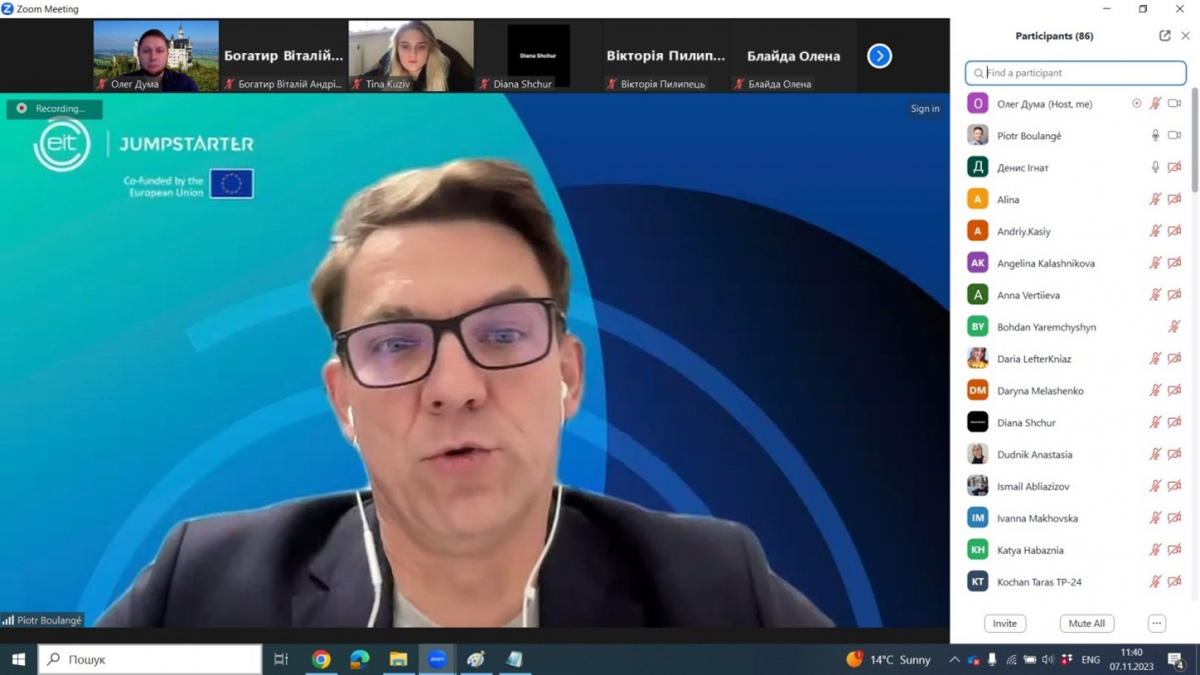Toggle Олег Дума's camera in participants list
The height and width of the screenshot is (675, 1200).
1174,104
